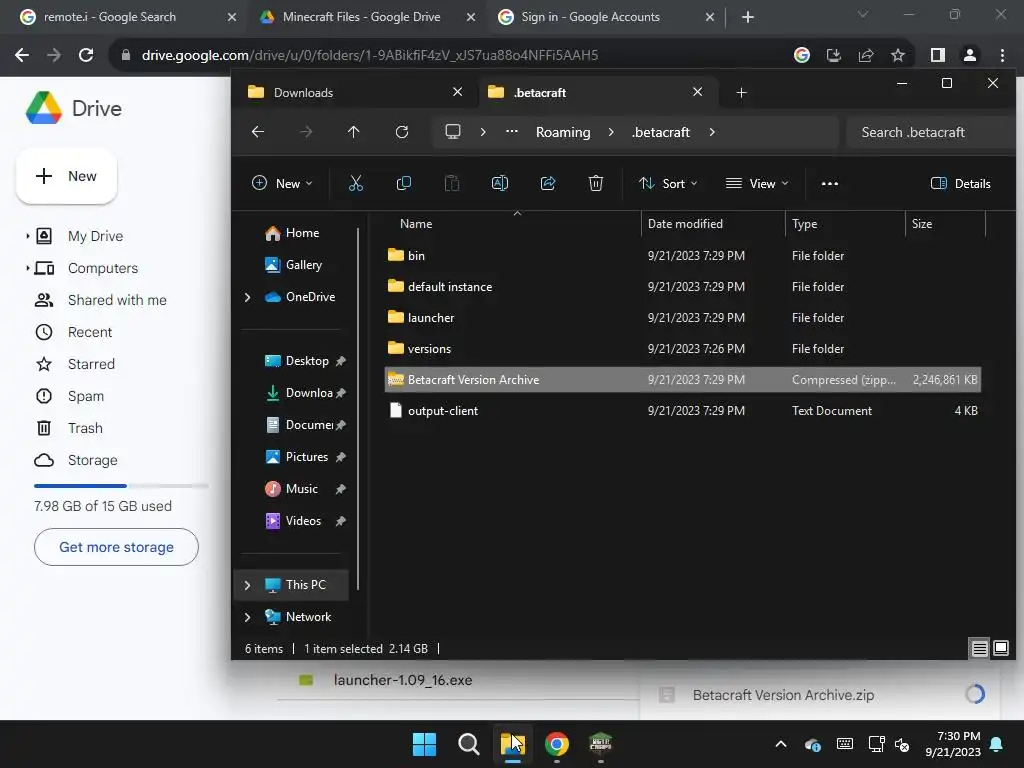This screenshot has height=768, width=1024.
Task: Switch to Sign in Google Accounts tab
Action: pos(606,17)
